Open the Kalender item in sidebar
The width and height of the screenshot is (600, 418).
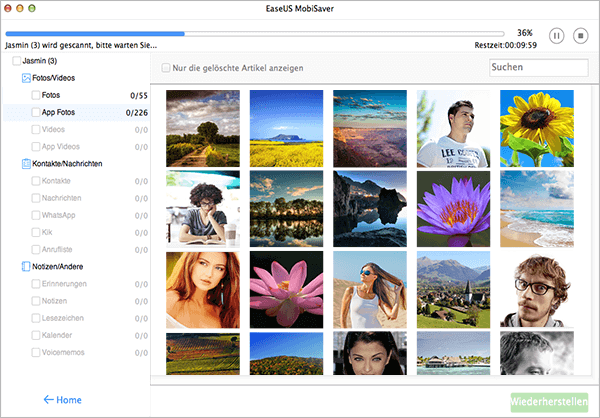click(57, 335)
